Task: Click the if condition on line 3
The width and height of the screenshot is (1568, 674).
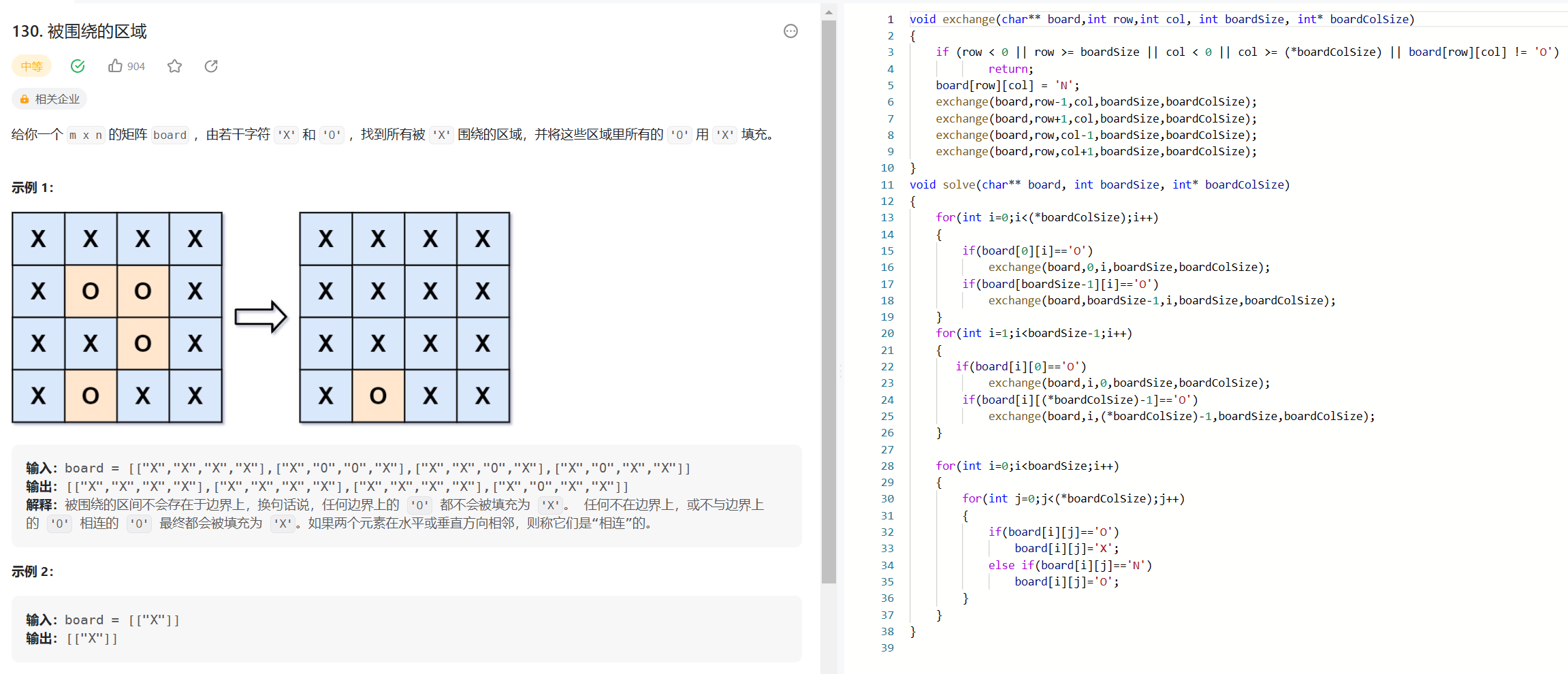Action: pos(1247,52)
